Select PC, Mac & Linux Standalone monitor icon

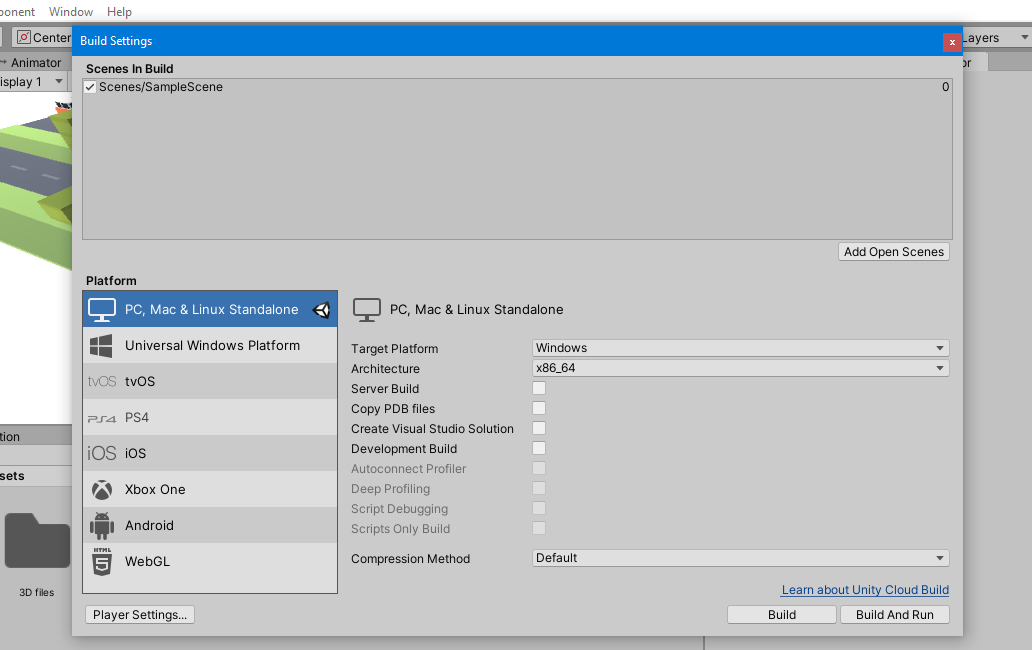tap(102, 310)
